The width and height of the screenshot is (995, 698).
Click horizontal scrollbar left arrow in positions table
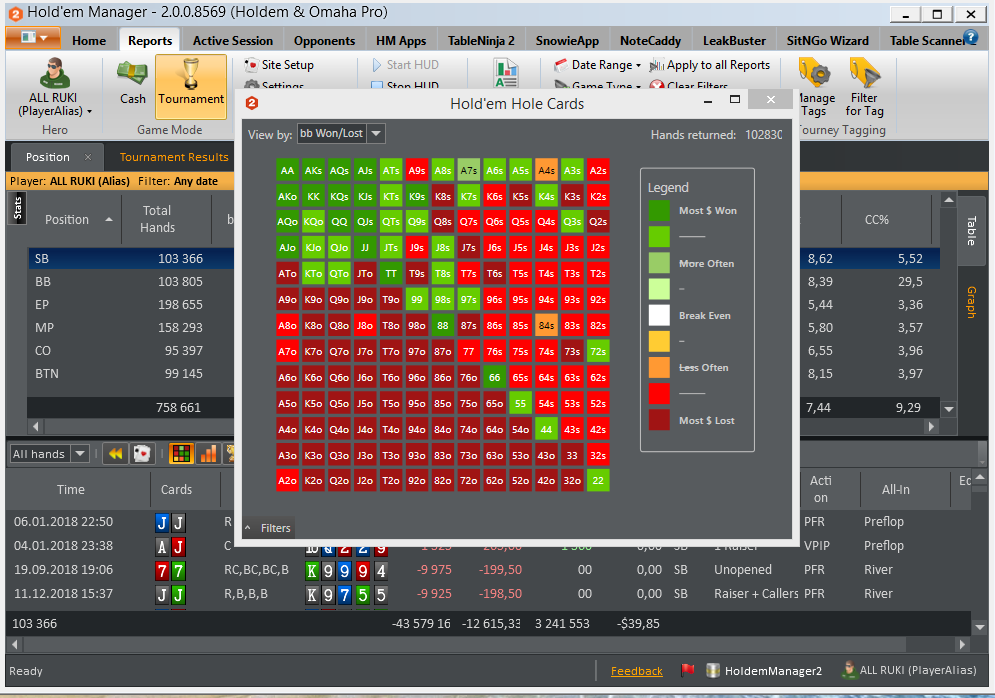[36, 426]
